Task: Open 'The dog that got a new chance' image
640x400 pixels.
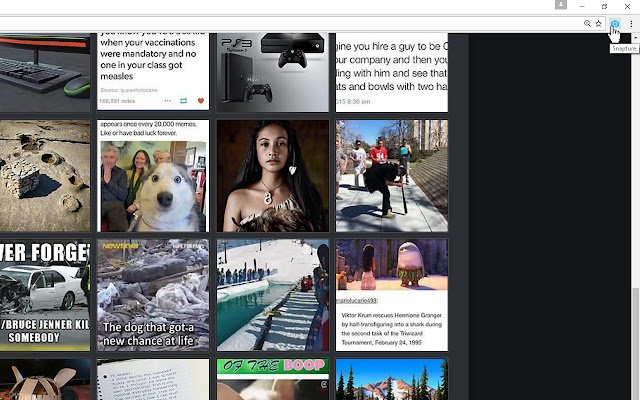Action: 153,295
